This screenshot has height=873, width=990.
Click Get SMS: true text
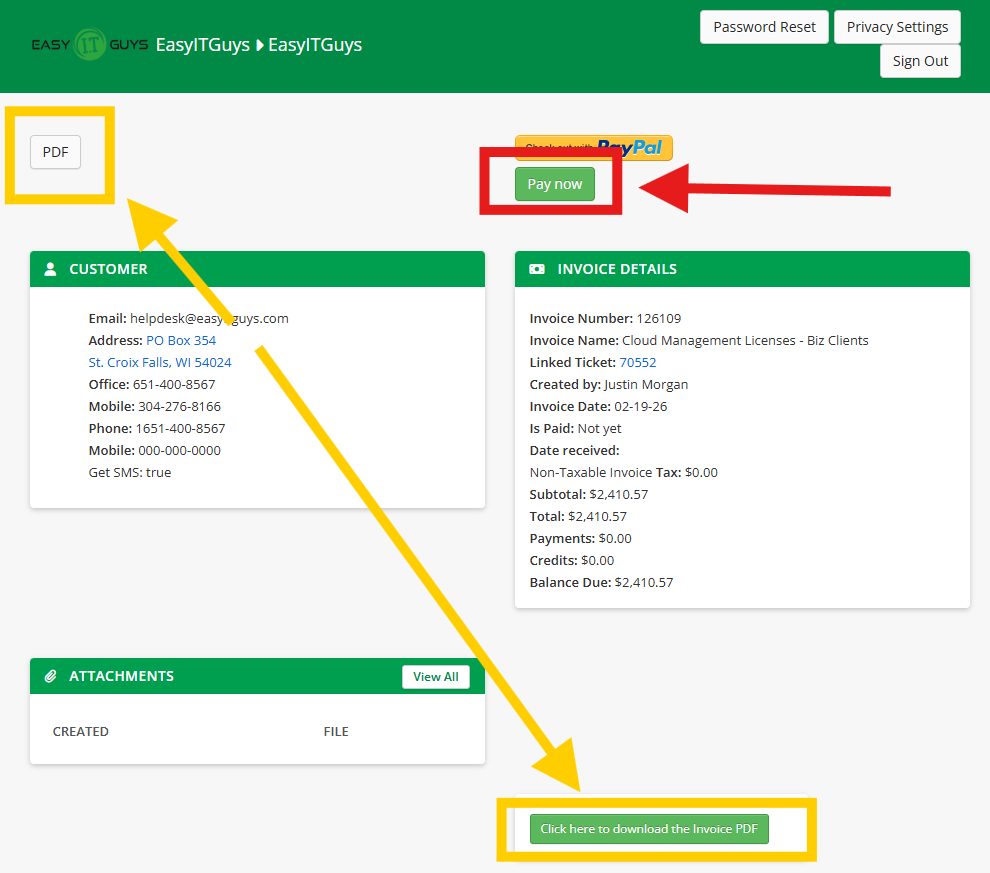click(129, 473)
